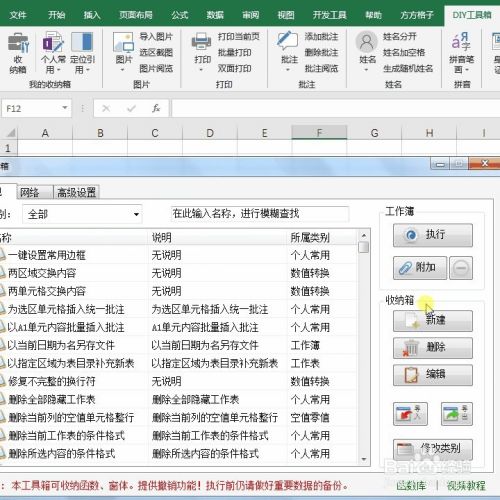This screenshot has height=500, width=500.
Task: Cancel formula entry with the X icon
Action: point(106,108)
